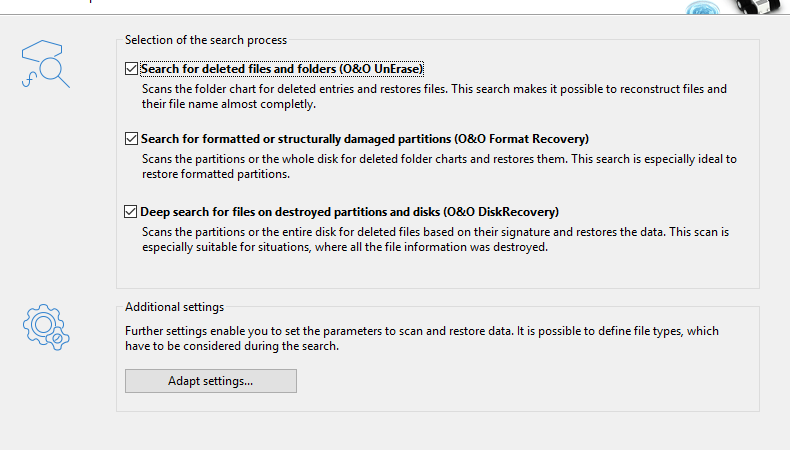Click the 'Selection of the search process' heading

206,40
